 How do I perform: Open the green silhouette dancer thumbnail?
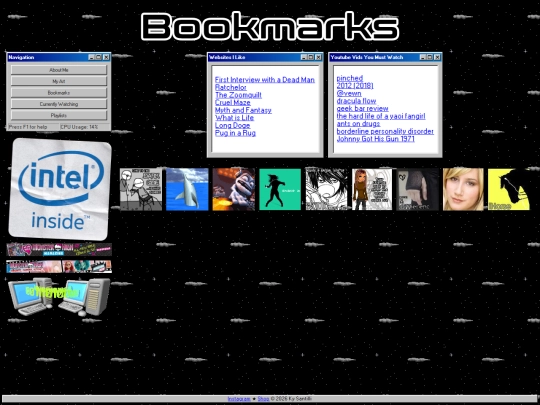(280, 189)
